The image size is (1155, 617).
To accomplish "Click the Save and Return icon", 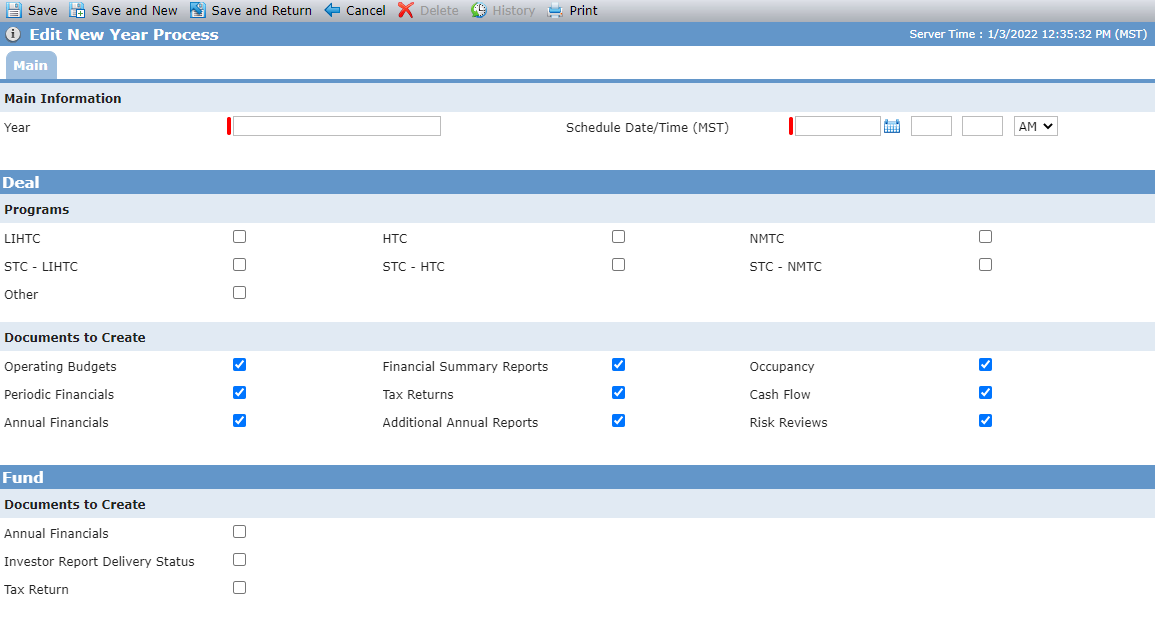I will [x=197, y=10].
